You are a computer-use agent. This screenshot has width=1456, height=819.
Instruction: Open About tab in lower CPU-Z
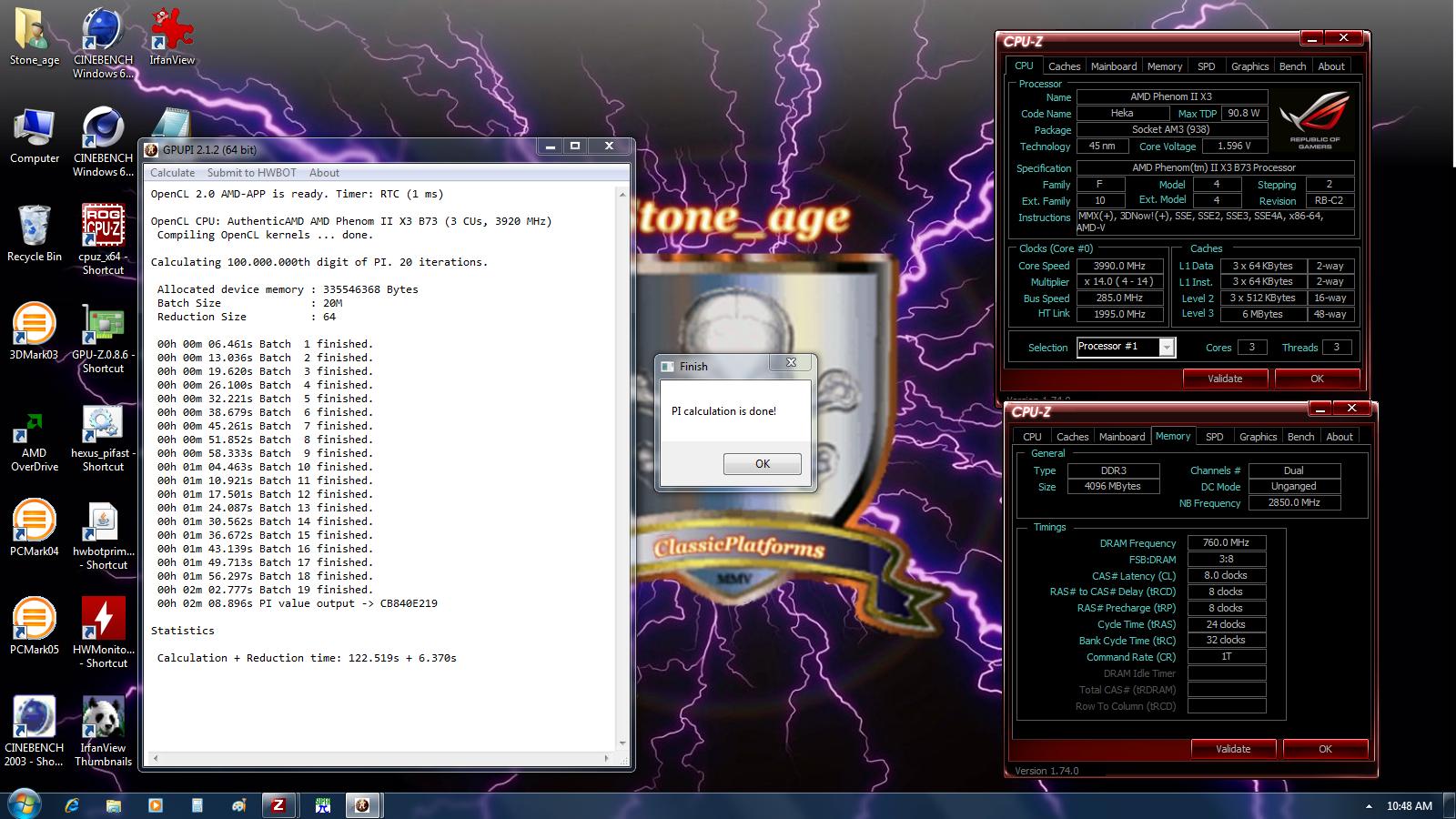pyautogui.click(x=1340, y=437)
